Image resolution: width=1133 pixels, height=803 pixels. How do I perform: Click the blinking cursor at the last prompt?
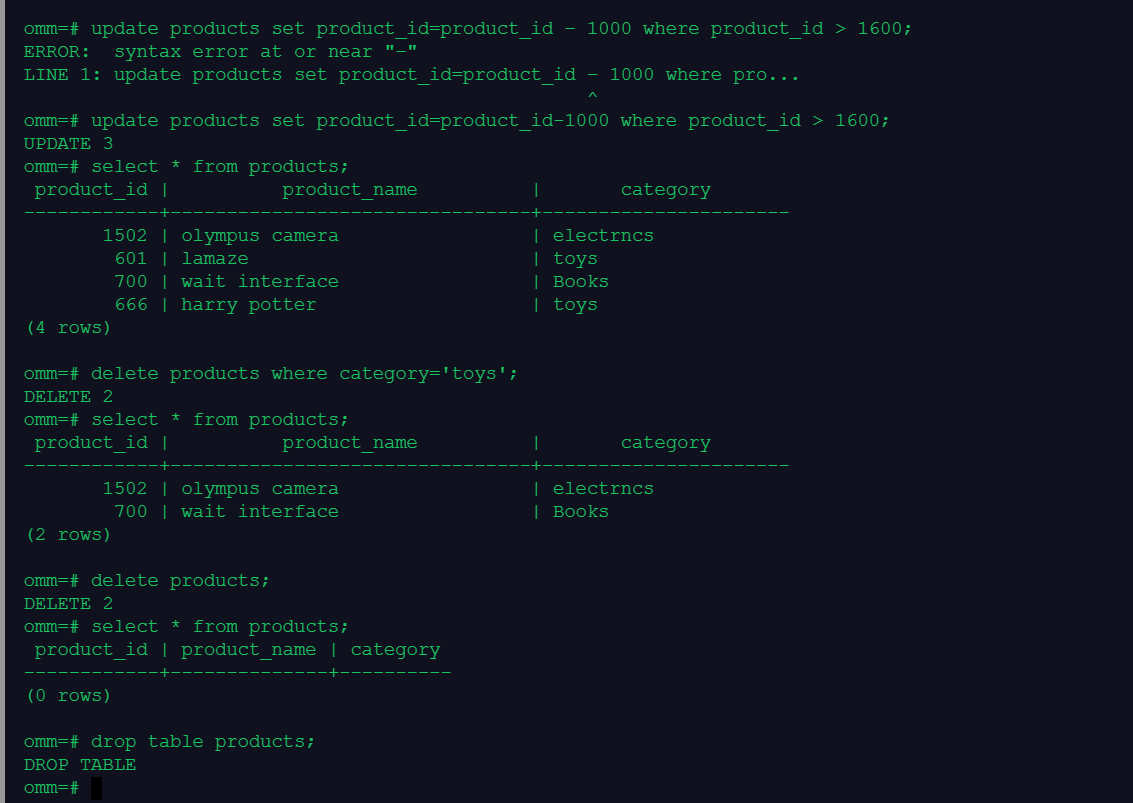click(x=96, y=788)
